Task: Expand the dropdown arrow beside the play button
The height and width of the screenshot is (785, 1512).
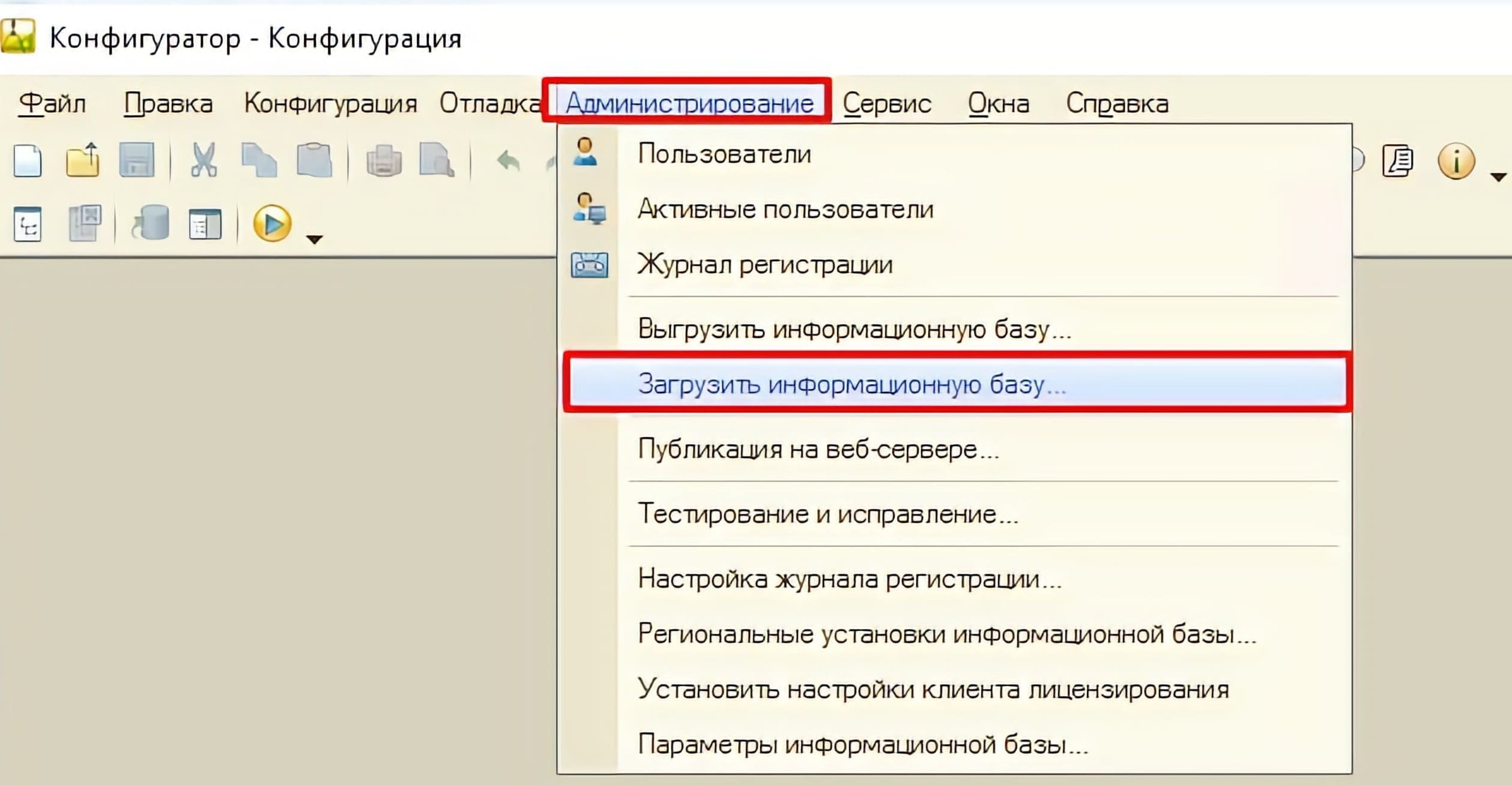Action: (315, 239)
